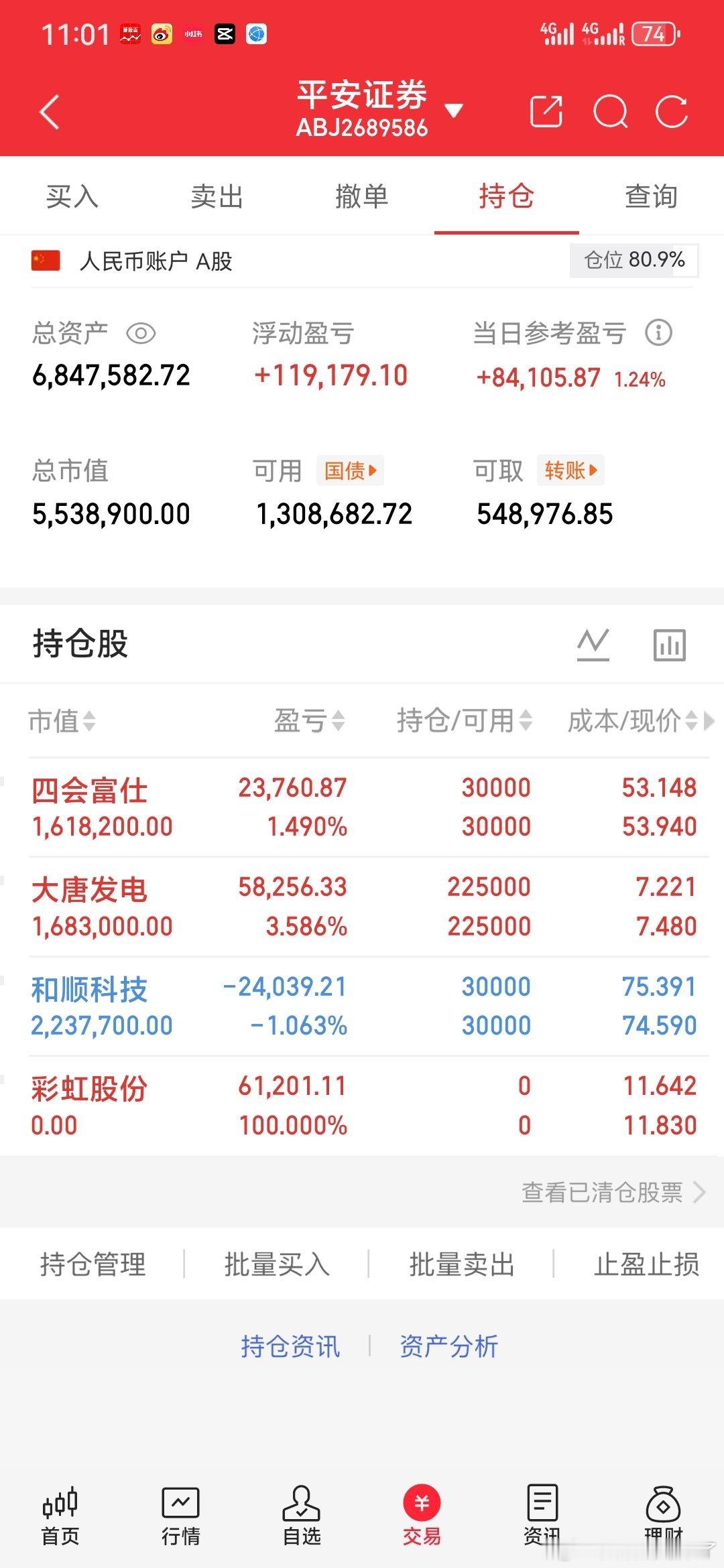Switch to the 卖出 tab
This screenshot has height=1568, width=724.
coord(217,196)
